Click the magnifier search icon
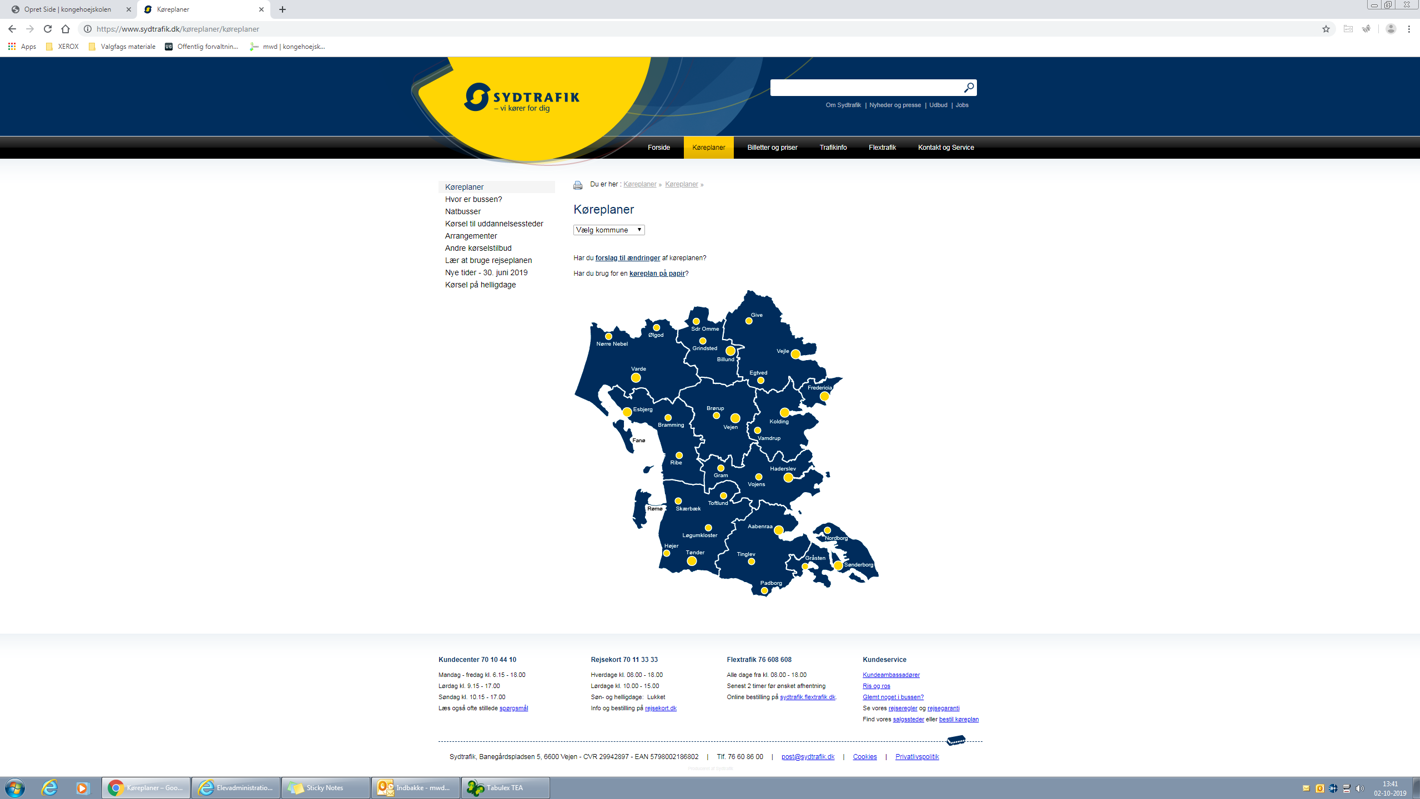This screenshot has height=799, width=1420. [x=968, y=88]
